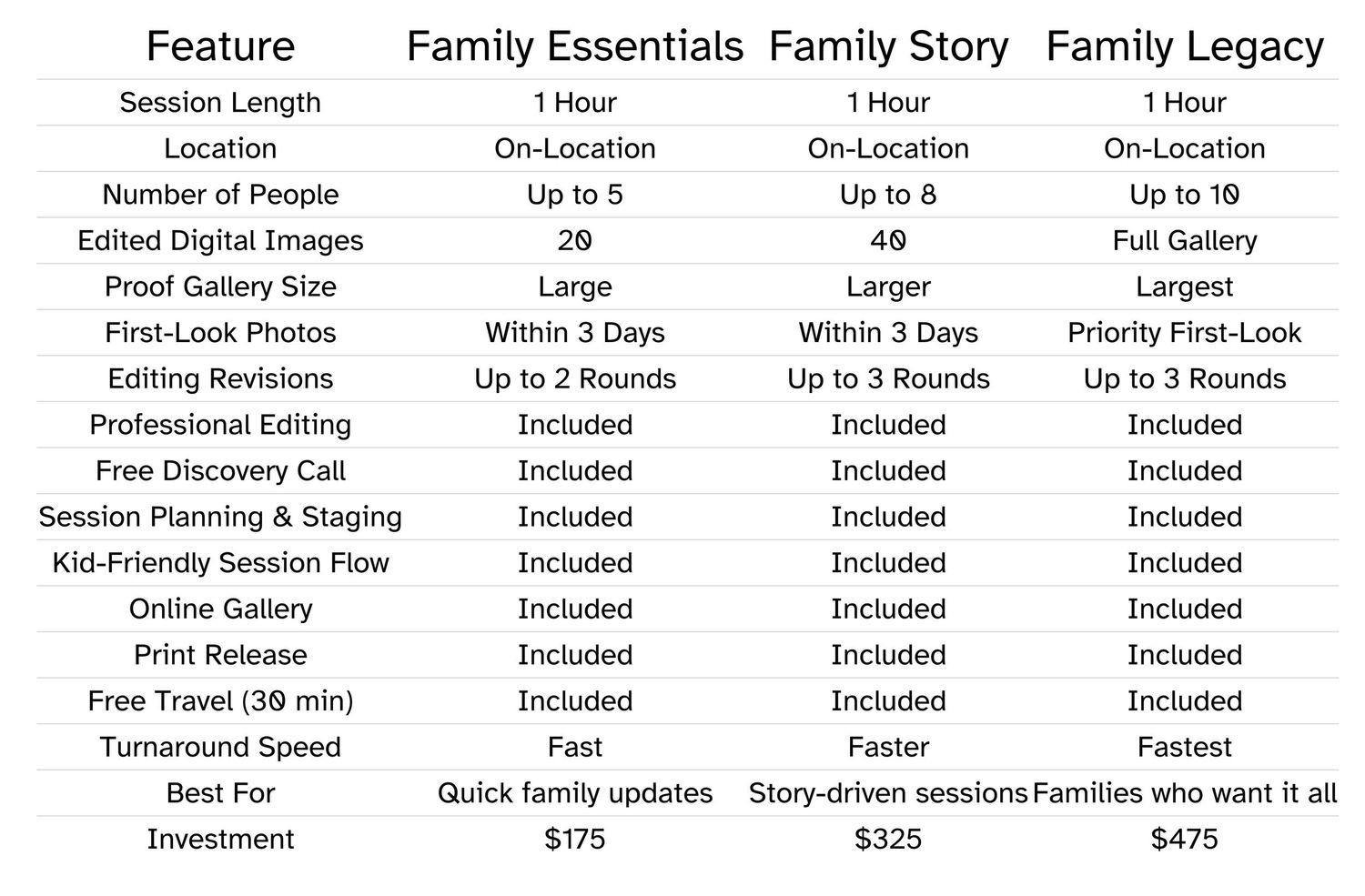Click the Priority First-Look cell
This screenshot has height=896, width=1365.
click(x=1184, y=333)
